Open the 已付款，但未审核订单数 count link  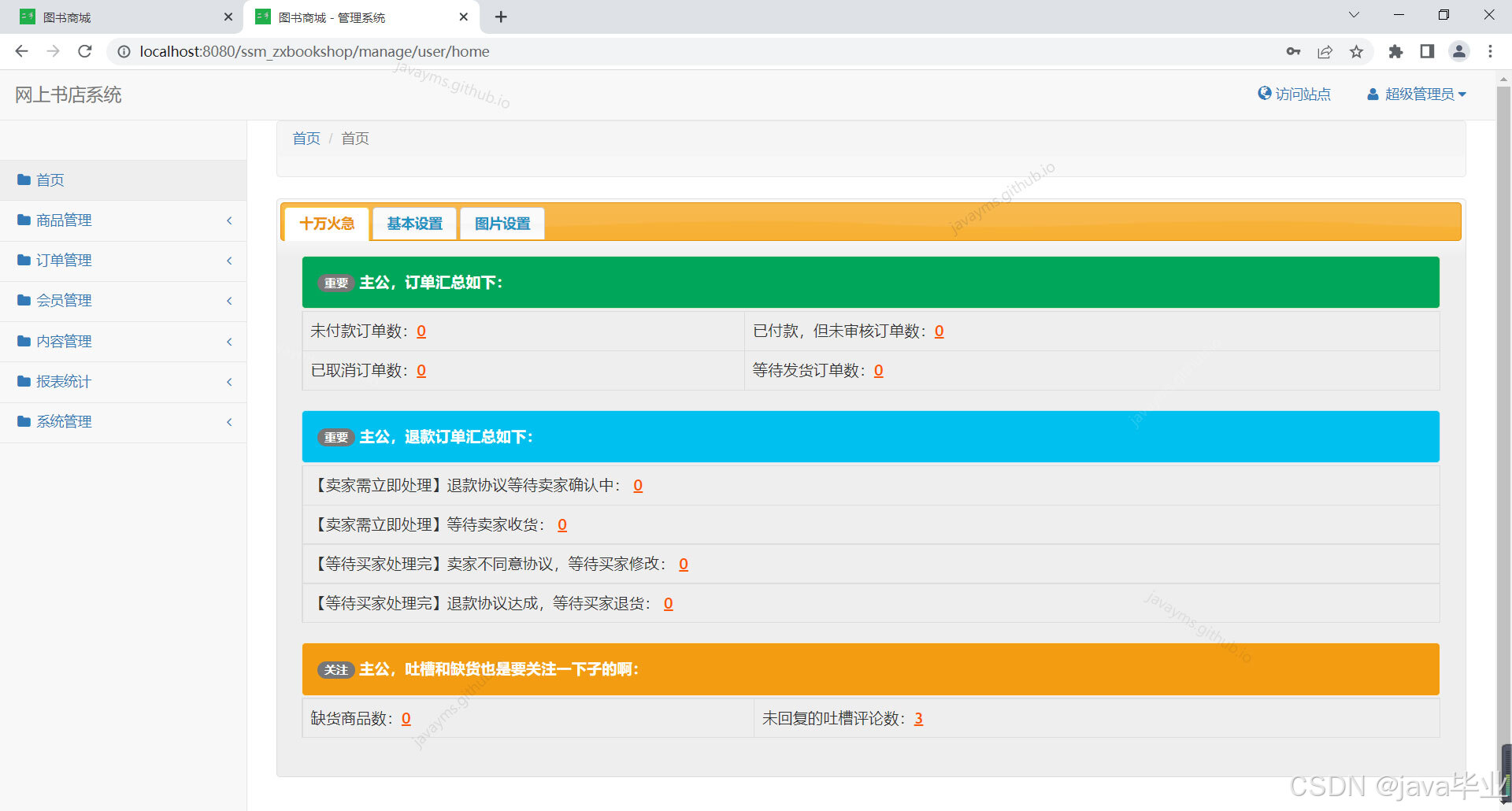(939, 331)
